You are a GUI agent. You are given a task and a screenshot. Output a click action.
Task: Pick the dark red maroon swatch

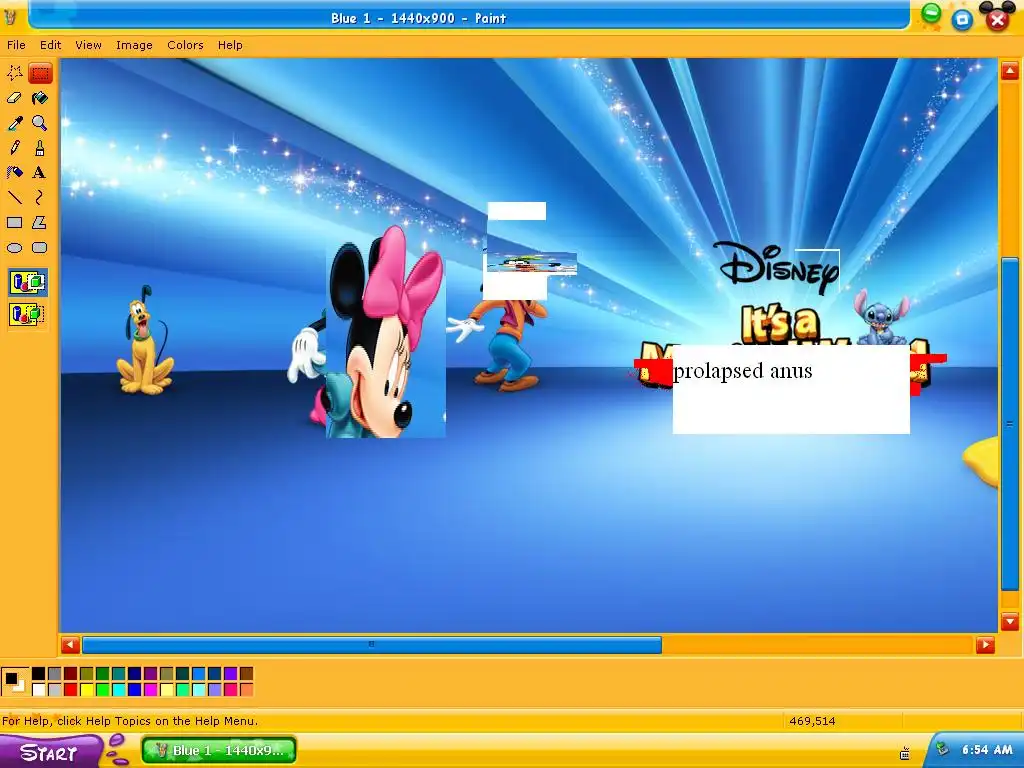(71, 674)
